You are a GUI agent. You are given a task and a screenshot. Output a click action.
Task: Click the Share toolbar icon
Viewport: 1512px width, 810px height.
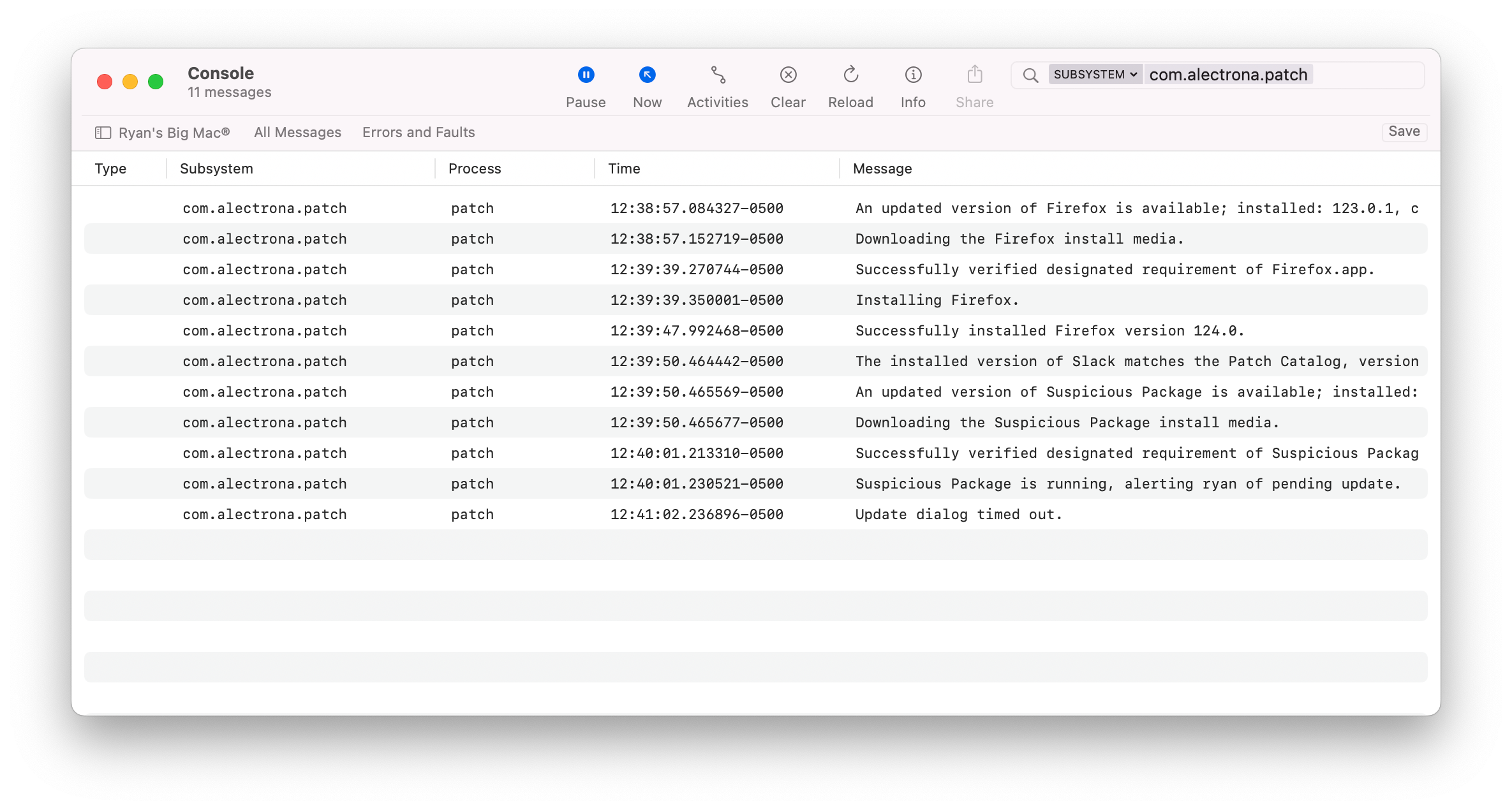coord(974,75)
